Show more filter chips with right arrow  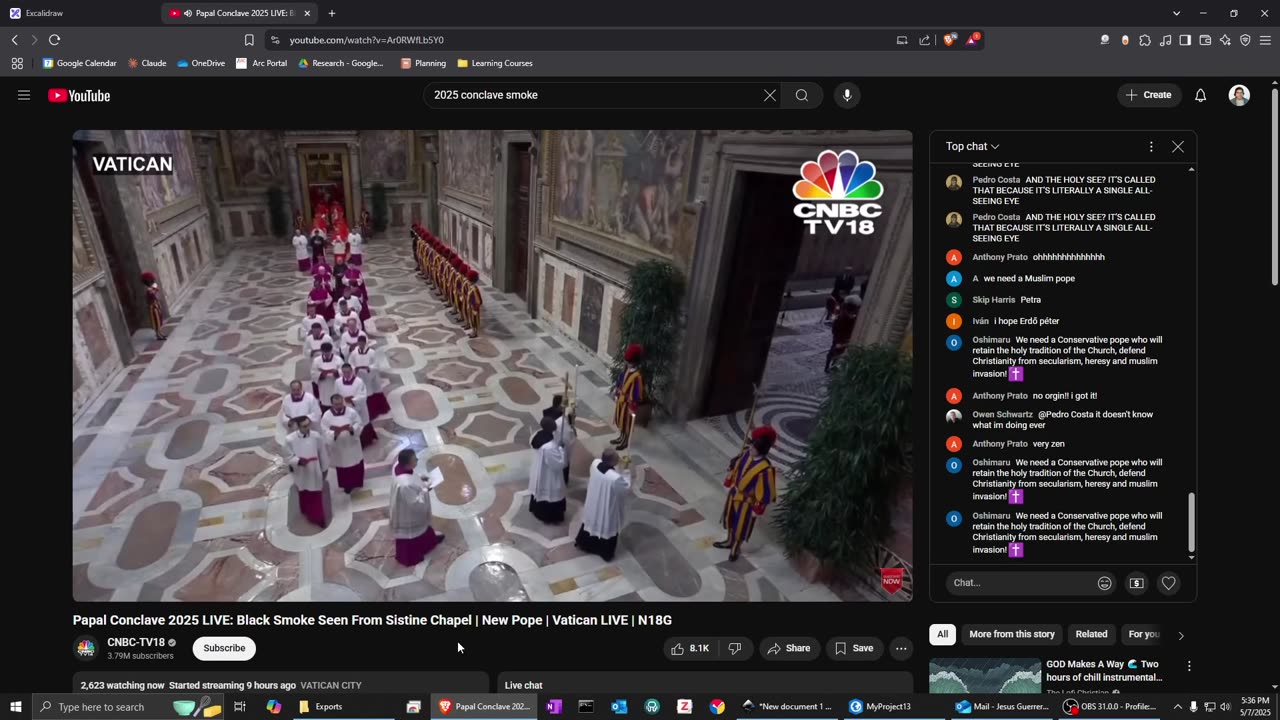1180,635
